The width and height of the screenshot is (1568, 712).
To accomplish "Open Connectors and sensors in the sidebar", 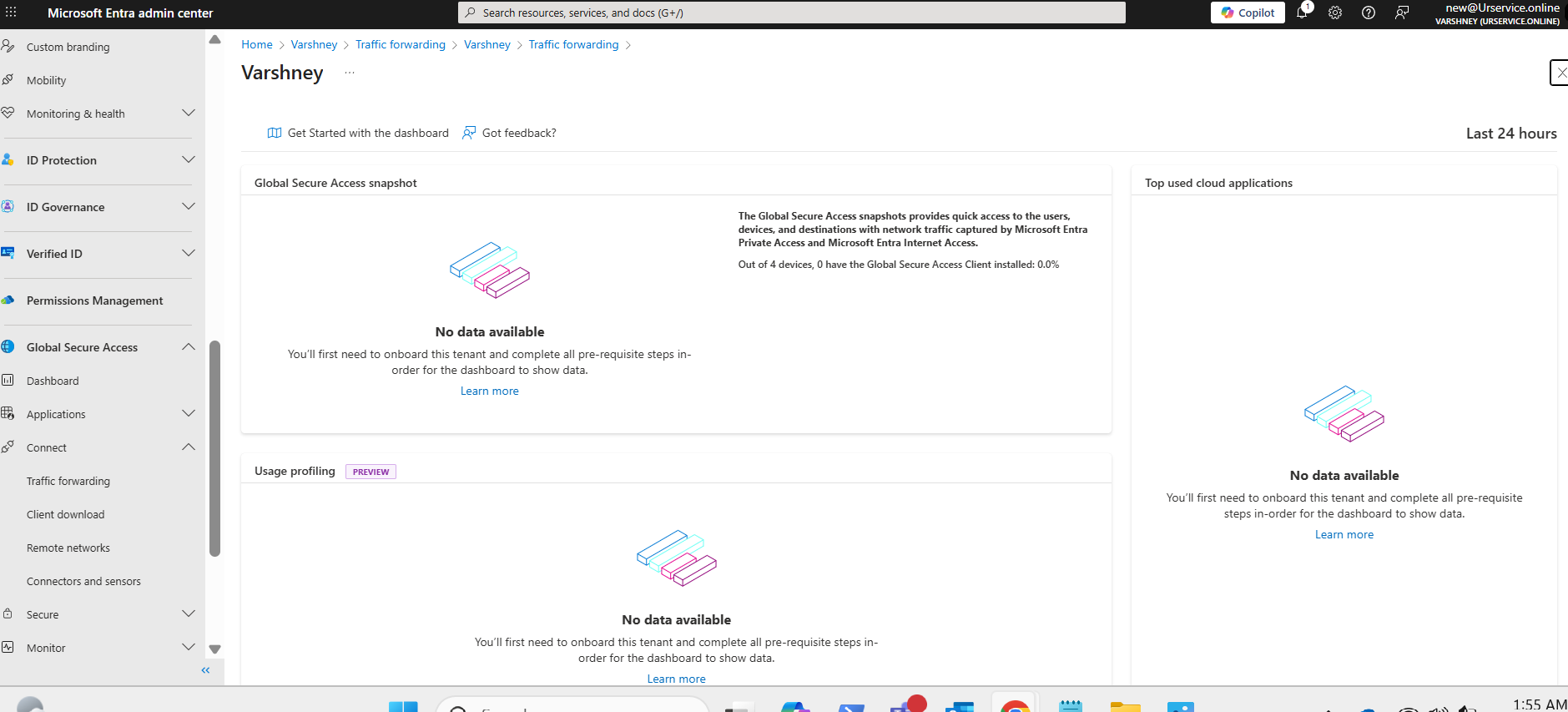I will (83, 581).
